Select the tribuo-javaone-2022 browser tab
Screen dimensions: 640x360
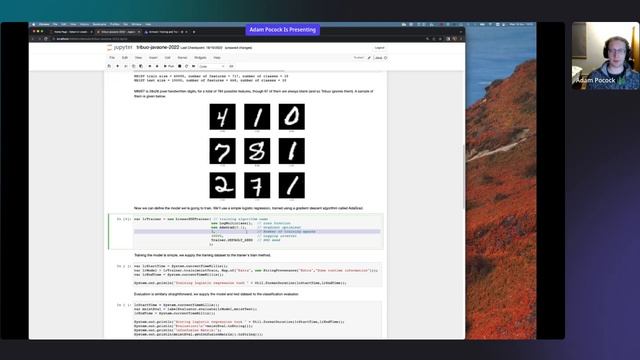click(x=118, y=32)
